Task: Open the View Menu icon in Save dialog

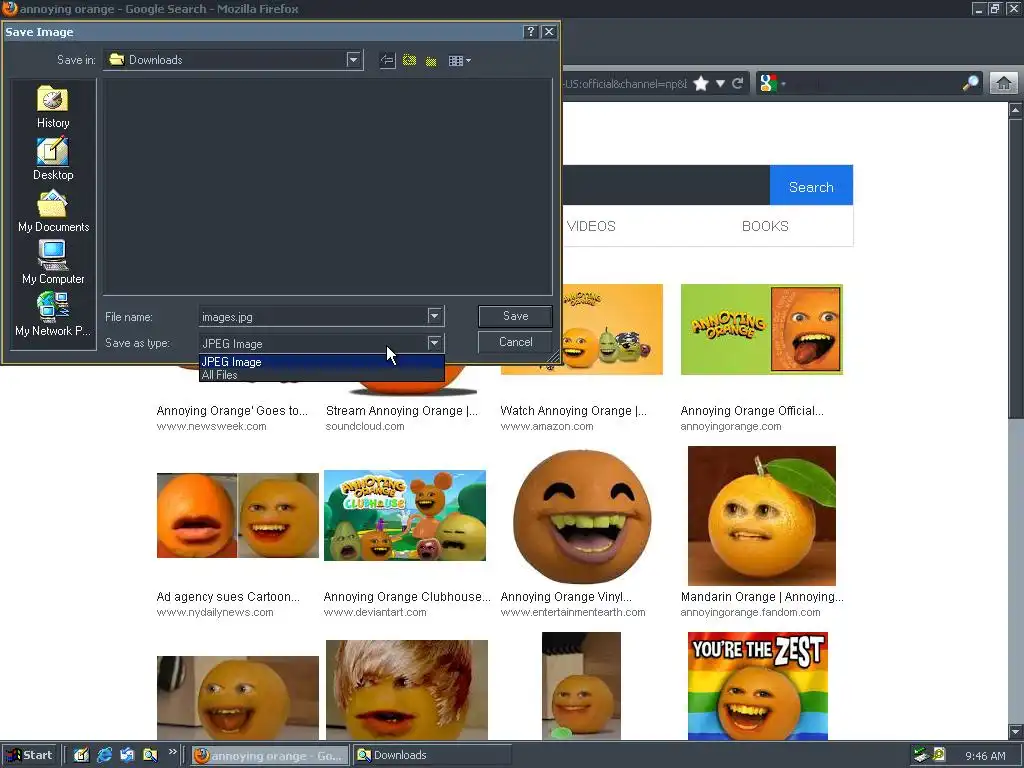Action: click(x=460, y=61)
